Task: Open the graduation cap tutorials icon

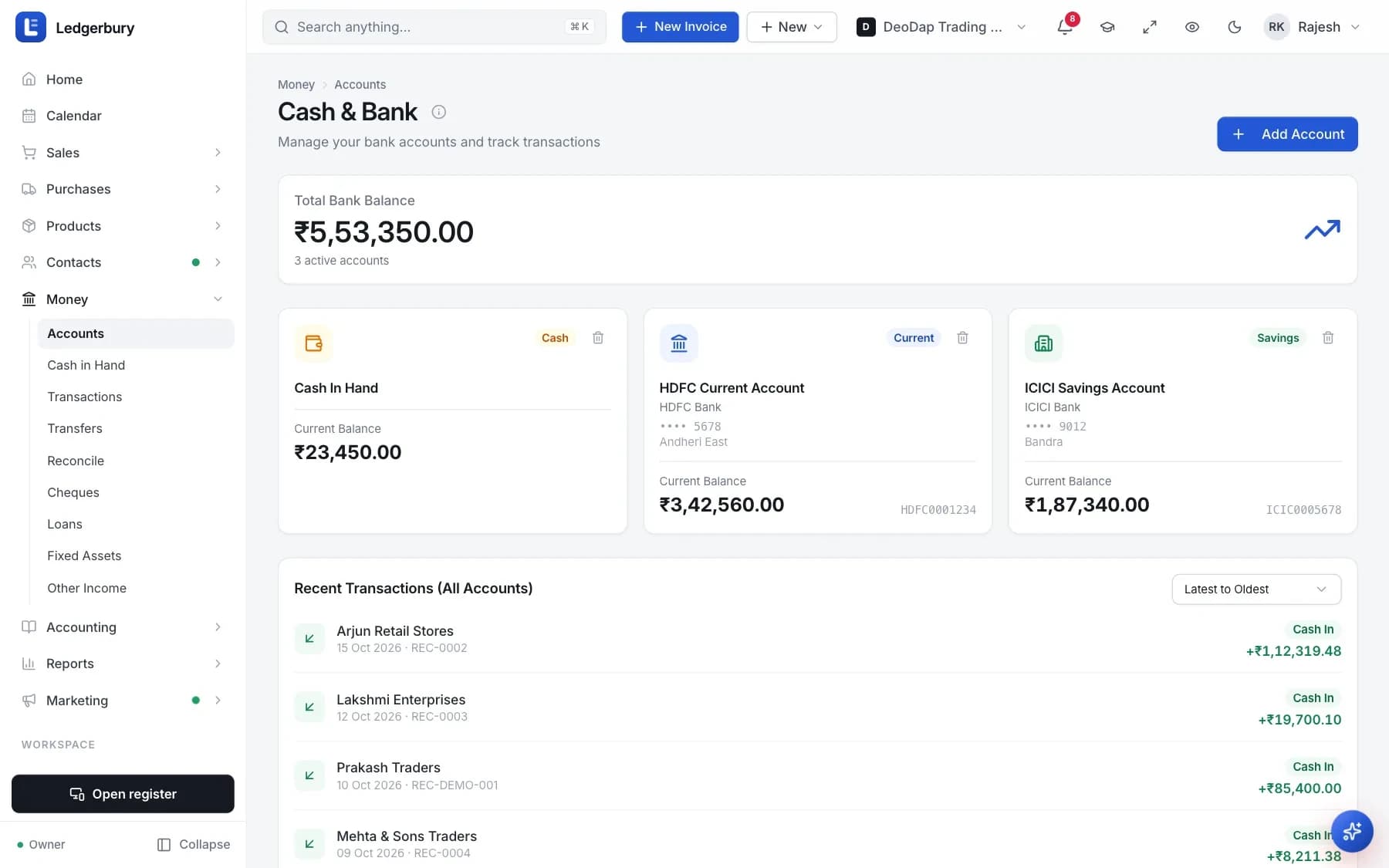Action: click(x=1107, y=27)
